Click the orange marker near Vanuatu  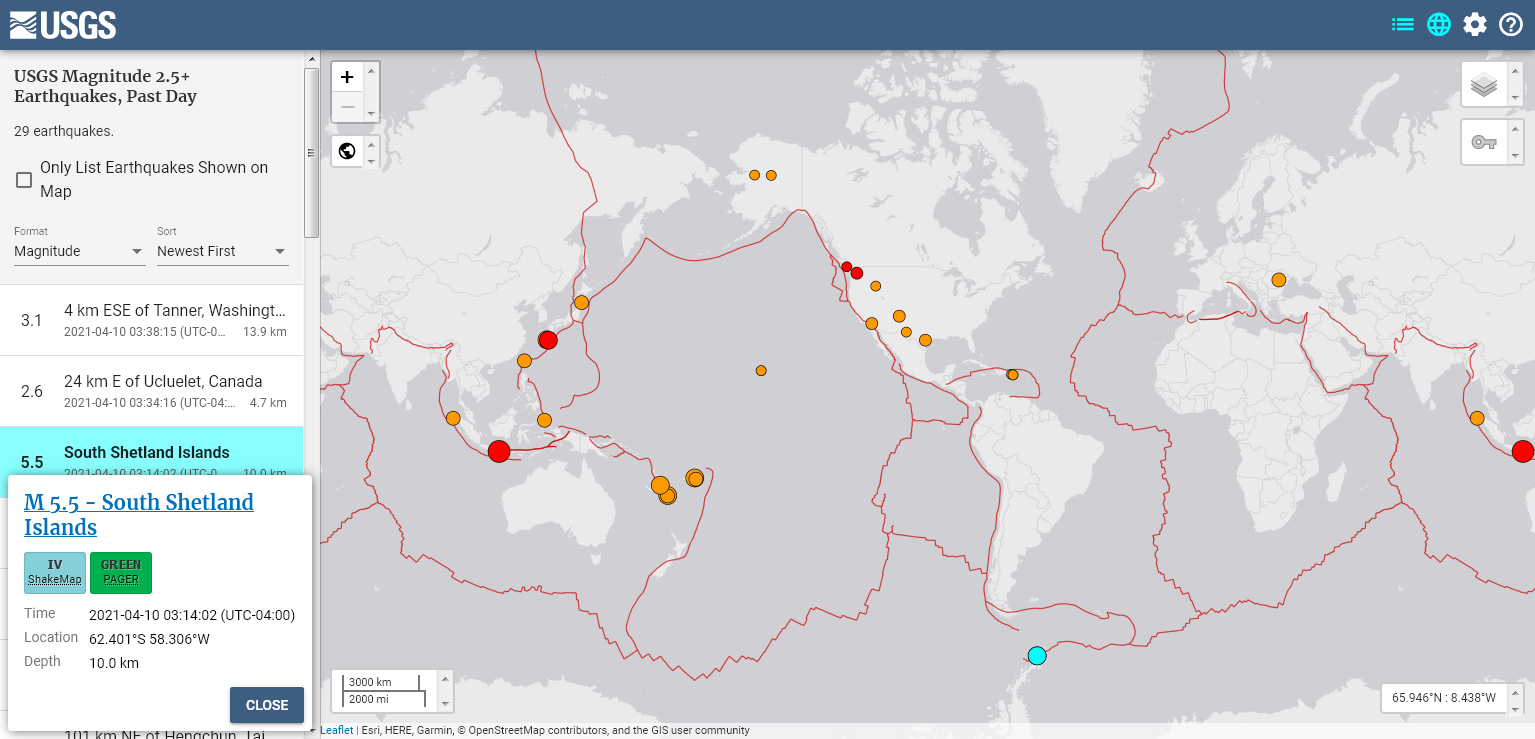pos(660,485)
